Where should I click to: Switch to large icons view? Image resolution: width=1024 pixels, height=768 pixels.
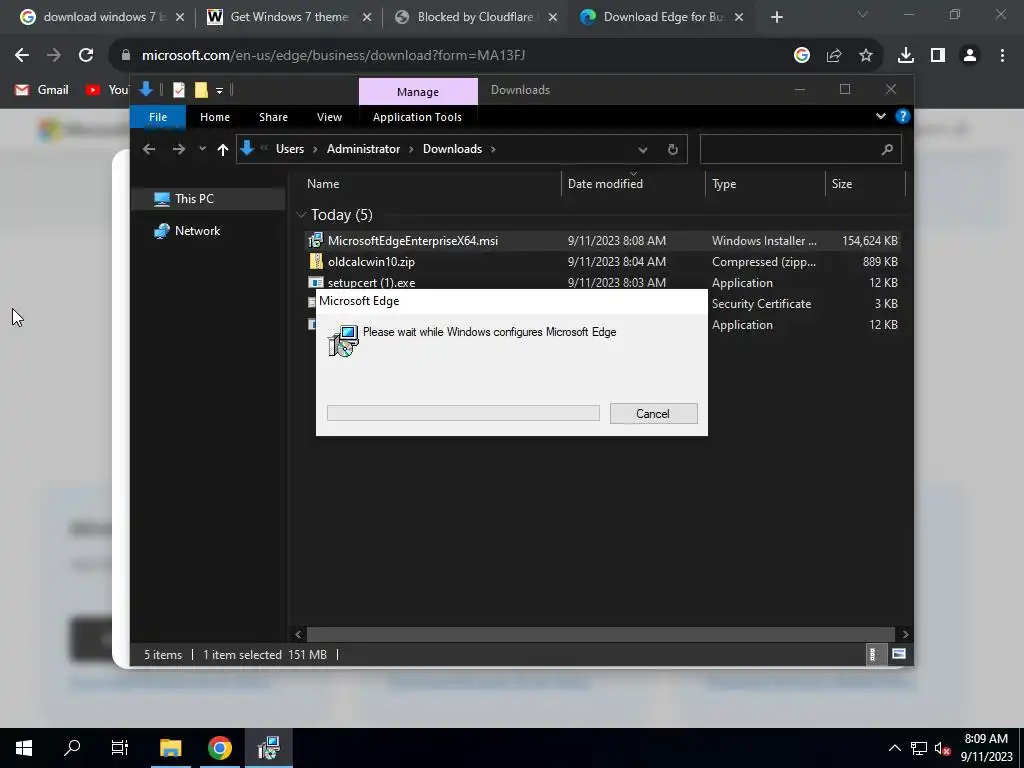[x=899, y=654]
